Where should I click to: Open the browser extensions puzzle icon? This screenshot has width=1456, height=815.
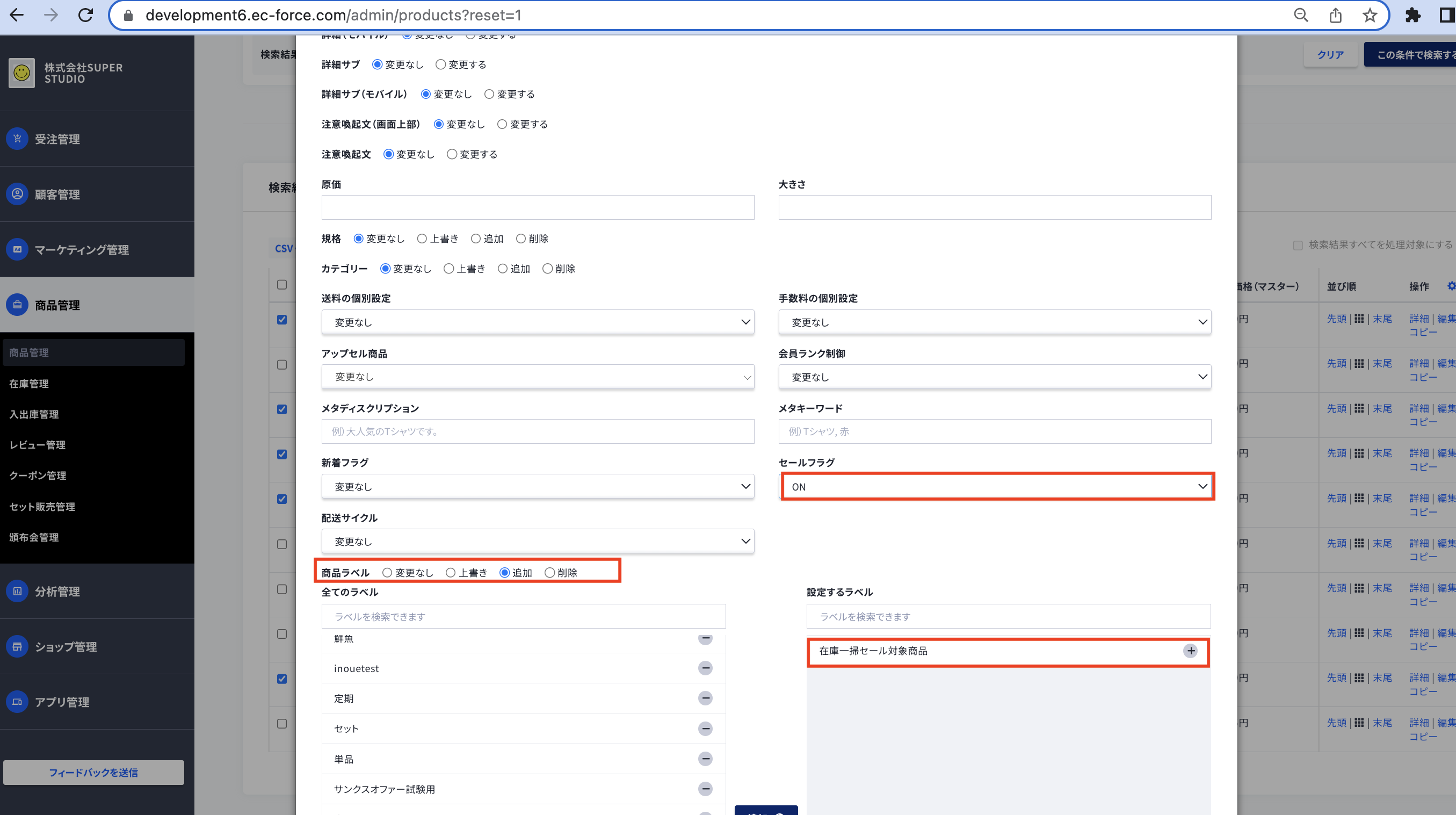pos(1412,15)
